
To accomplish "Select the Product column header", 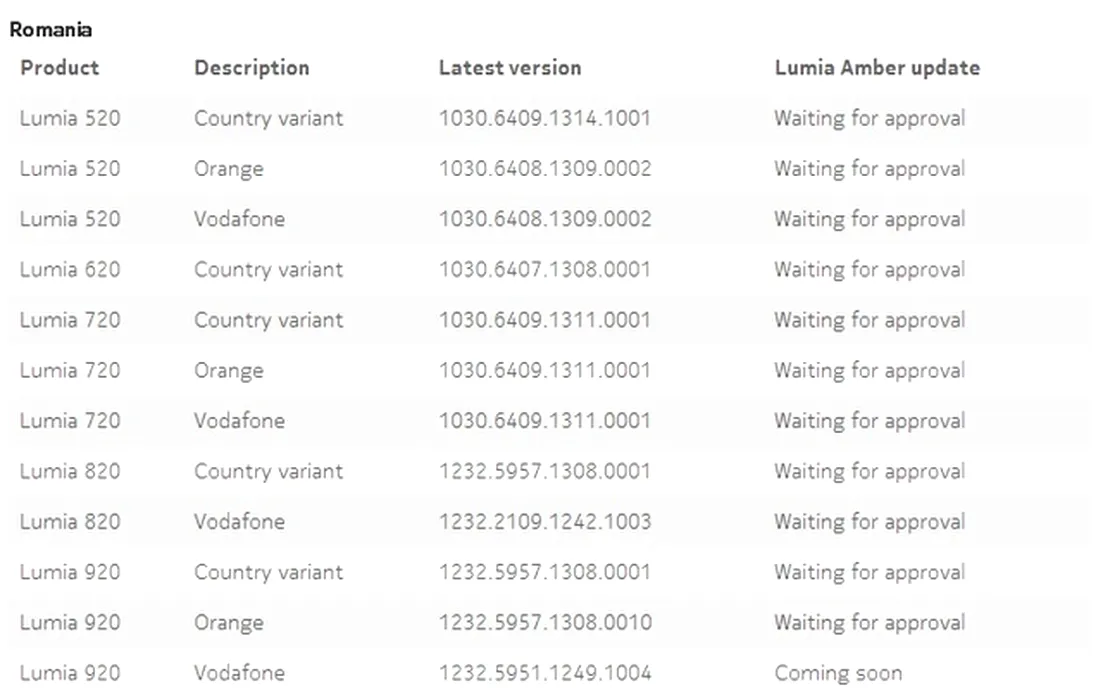I will click(x=60, y=68).
